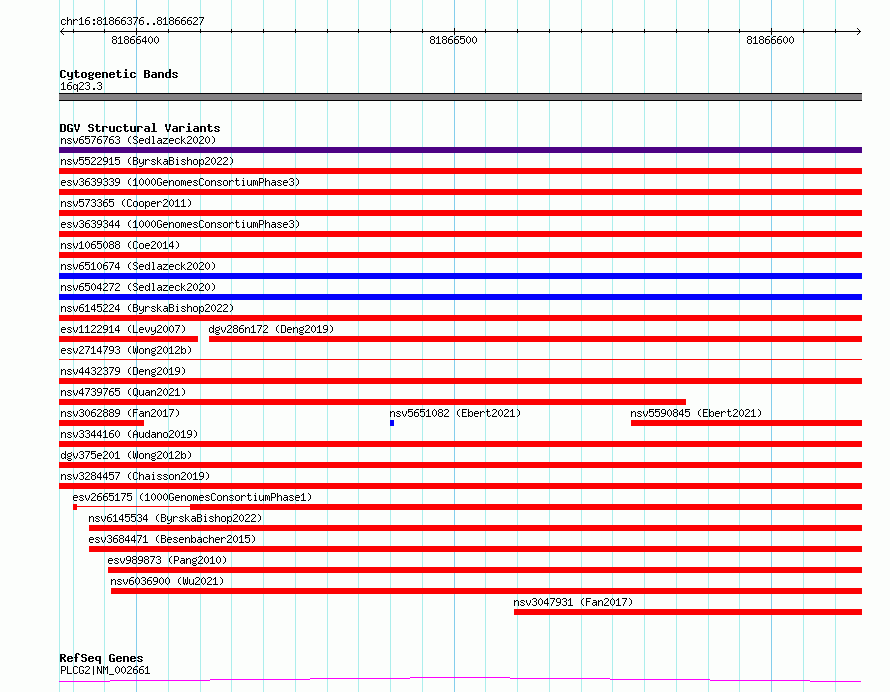Click nsv5651082 (Ebert2021) label
Viewport: 890px width, 692px height.
(455, 413)
